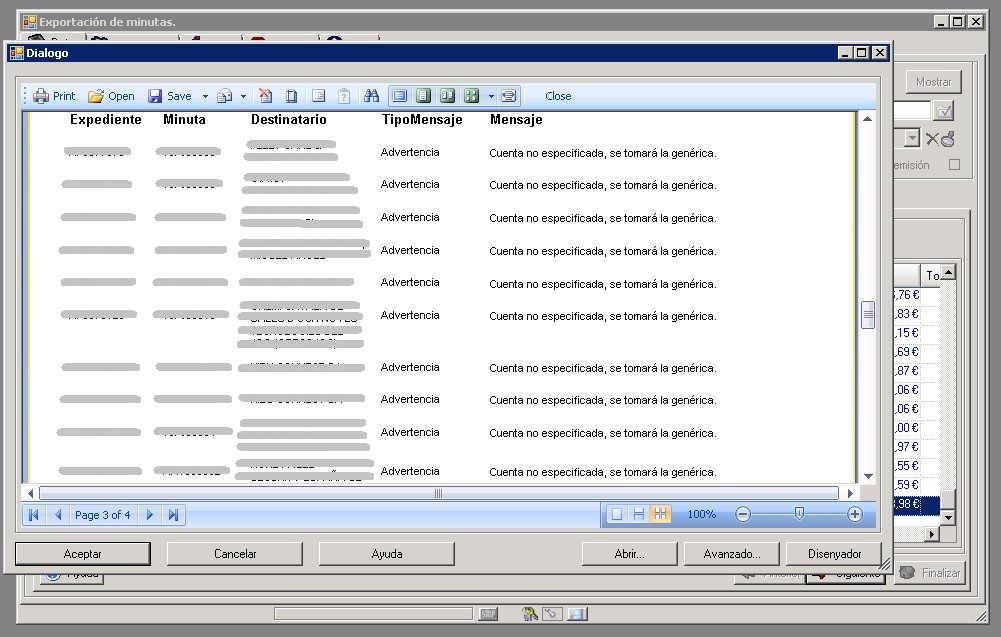Click the zoom in plus button
This screenshot has height=637, width=1001.
854,514
